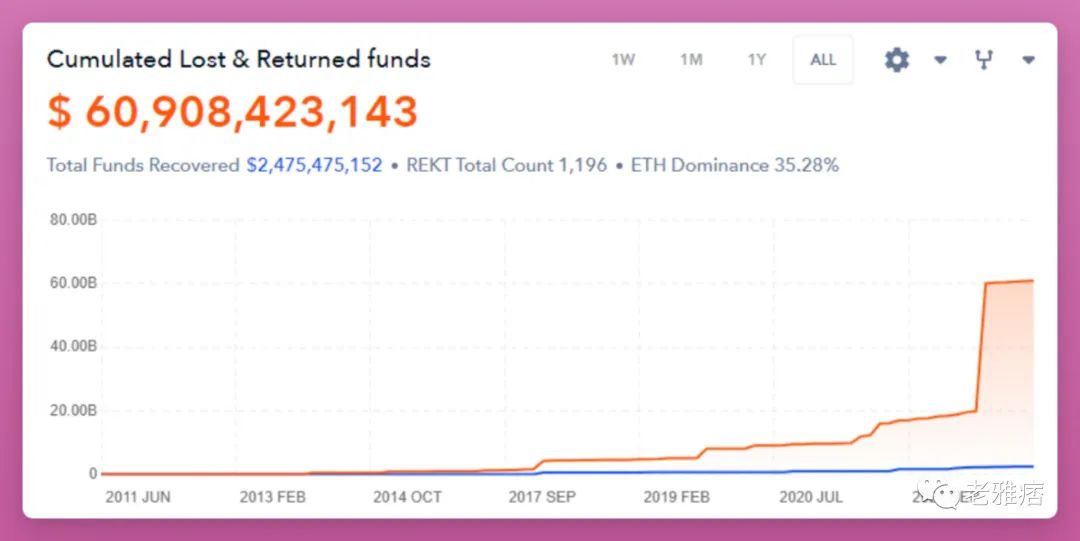1080x541 pixels.
Task: Switch chart range to 1W
Action: [x=623, y=60]
